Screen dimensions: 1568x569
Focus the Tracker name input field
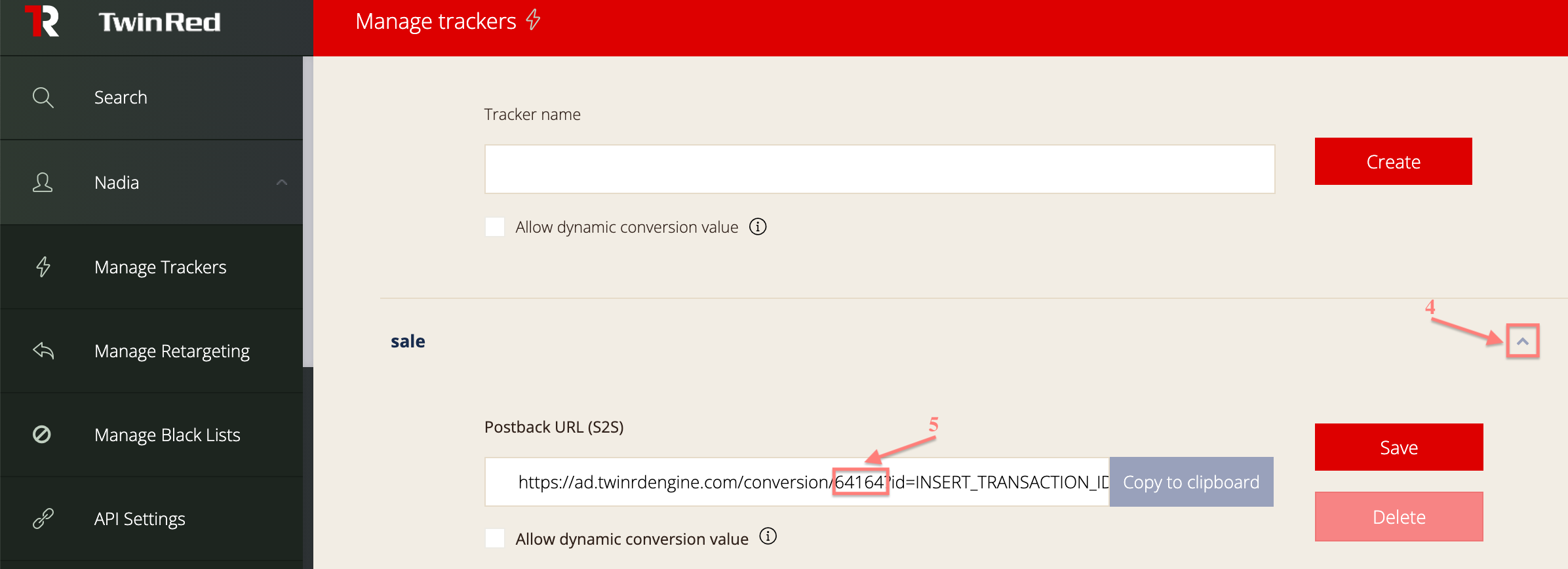point(880,169)
